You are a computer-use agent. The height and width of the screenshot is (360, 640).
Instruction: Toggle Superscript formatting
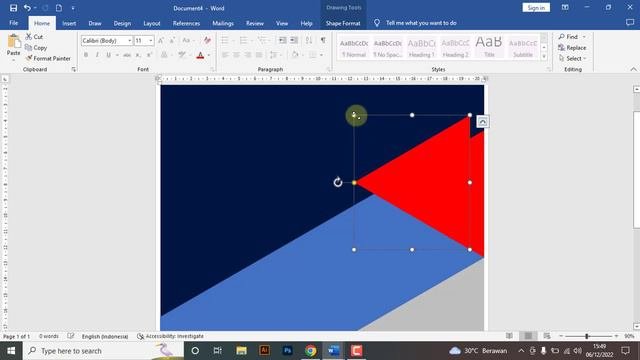tap(149, 55)
